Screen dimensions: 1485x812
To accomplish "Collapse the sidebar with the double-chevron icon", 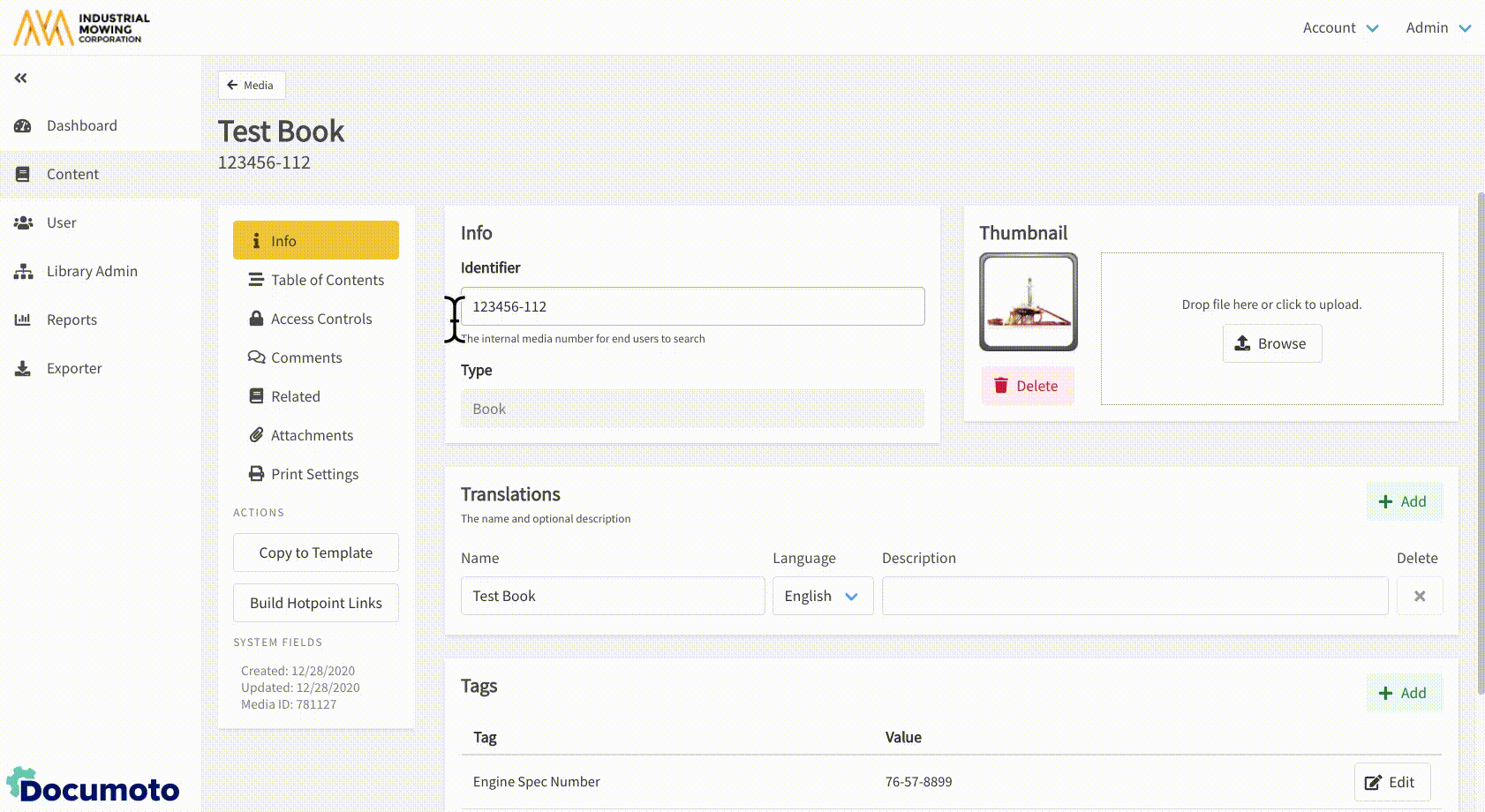I will [x=21, y=79].
